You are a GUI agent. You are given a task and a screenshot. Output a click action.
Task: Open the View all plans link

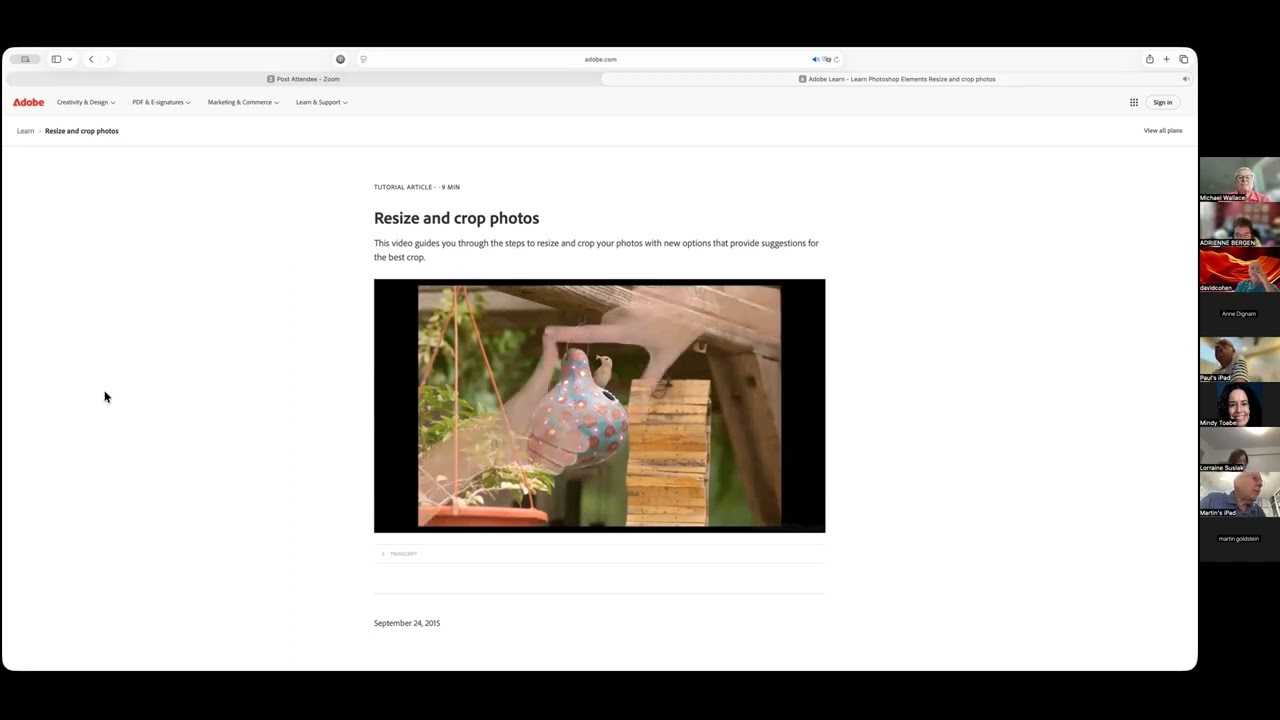tap(1163, 130)
